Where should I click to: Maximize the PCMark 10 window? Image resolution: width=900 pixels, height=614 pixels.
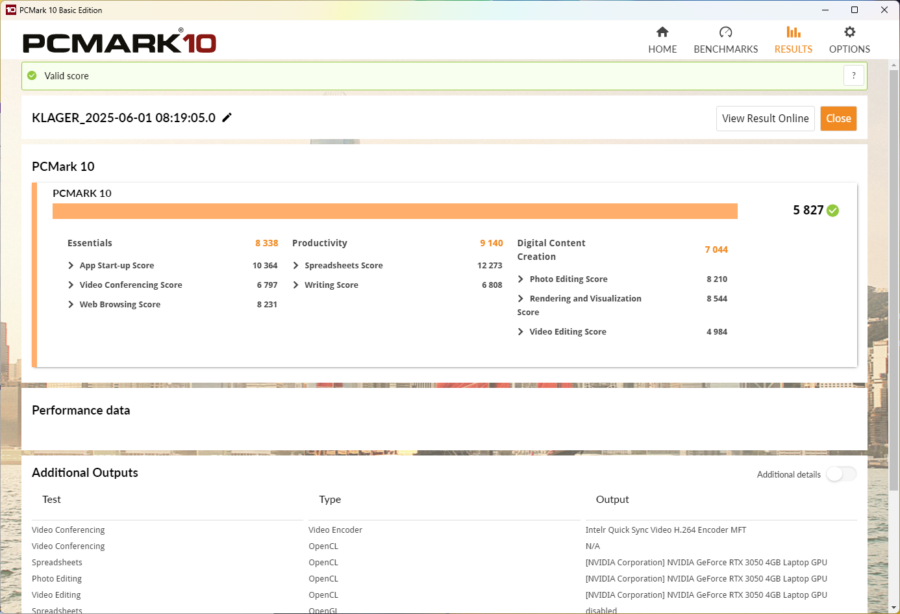tap(854, 10)
